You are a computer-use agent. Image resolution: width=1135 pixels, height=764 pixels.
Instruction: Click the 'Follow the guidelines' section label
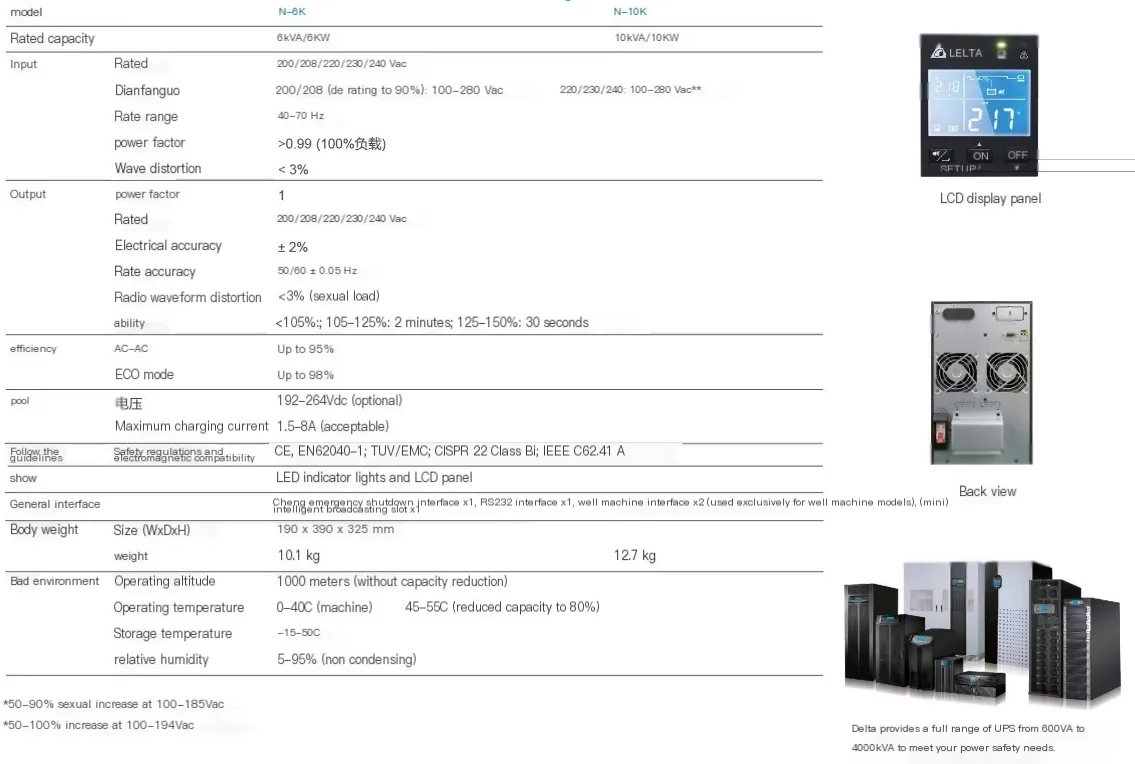click(36, 455)
